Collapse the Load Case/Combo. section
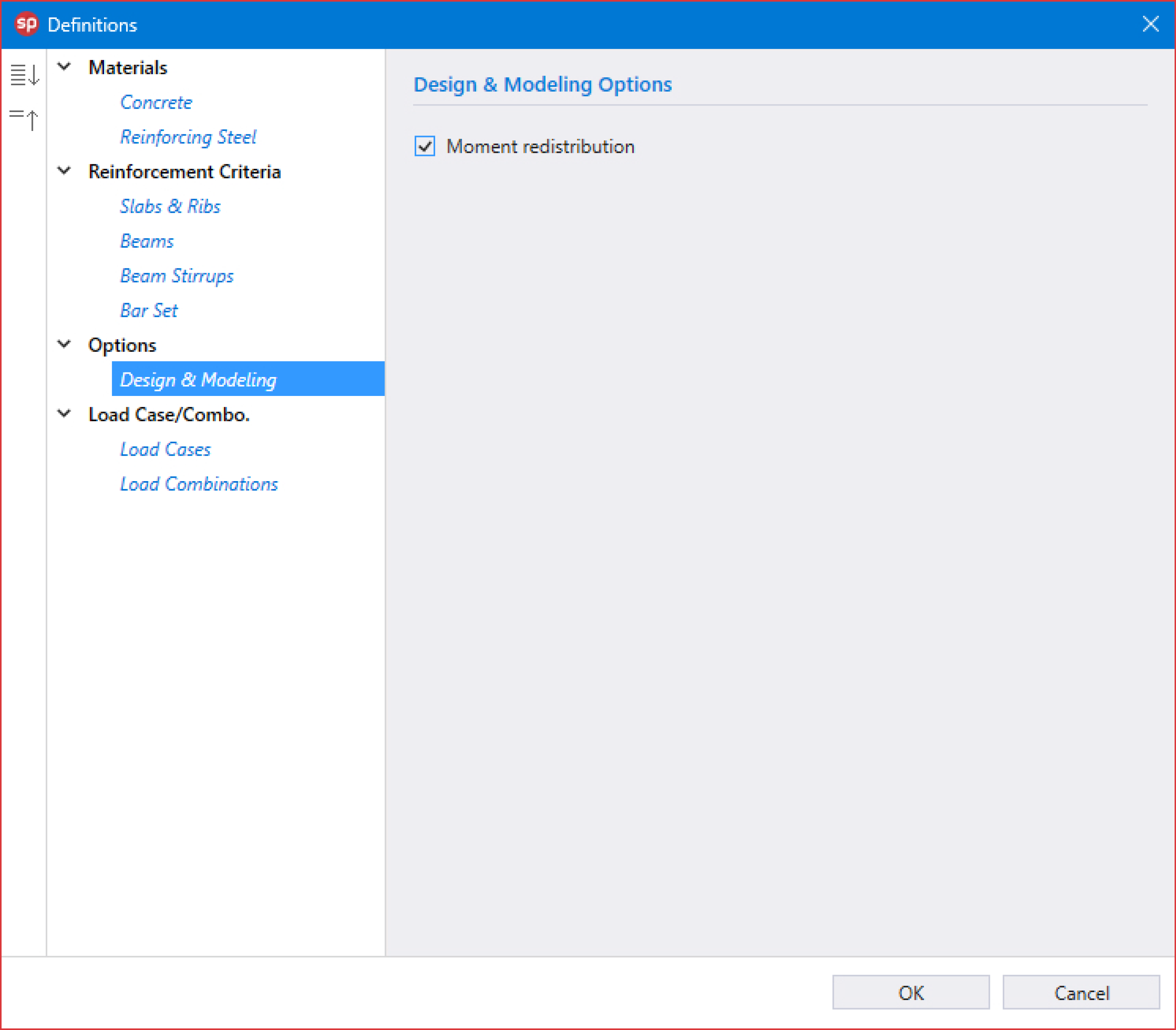This screenshot has height=1030, width=1176. 64,414
